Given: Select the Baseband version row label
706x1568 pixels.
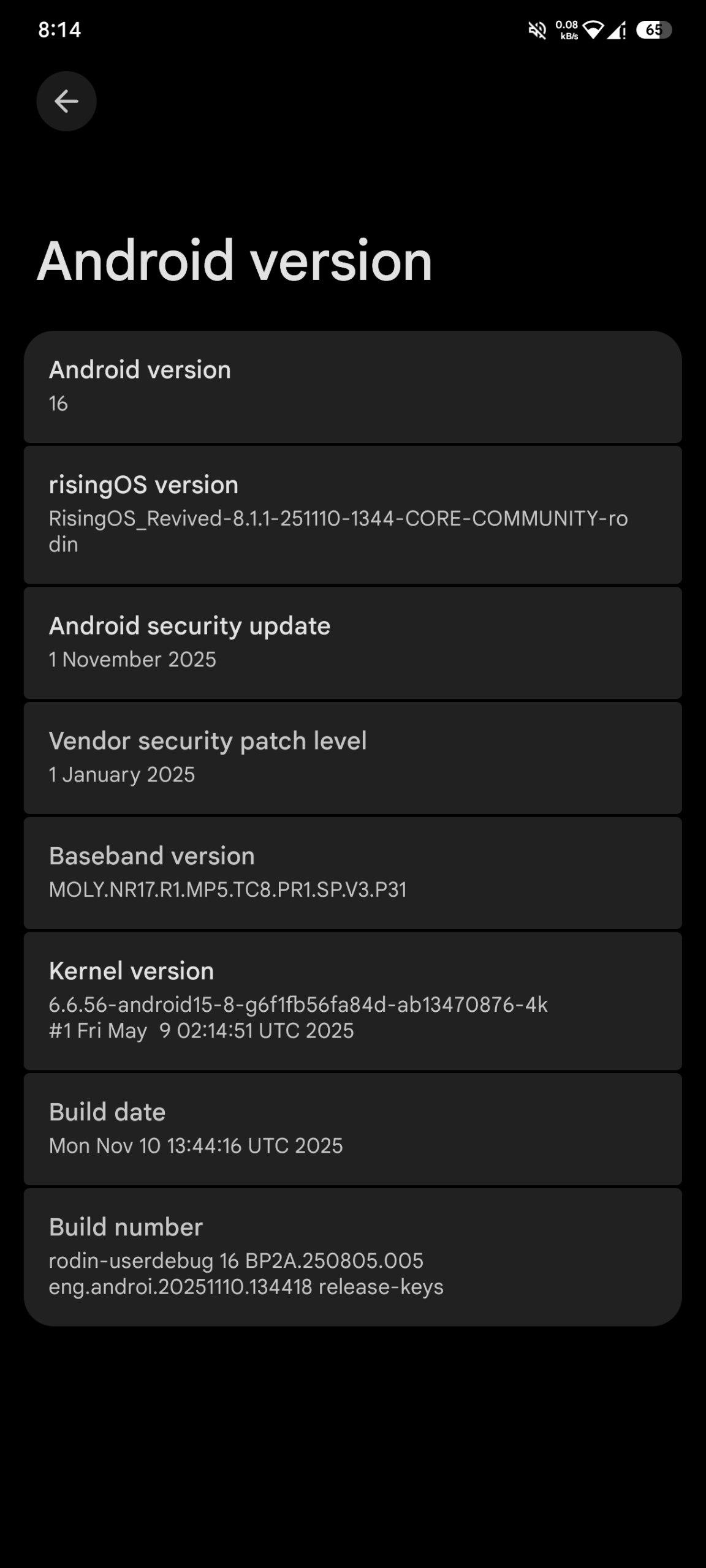Looking at the screenshot, I should (151, 856).
